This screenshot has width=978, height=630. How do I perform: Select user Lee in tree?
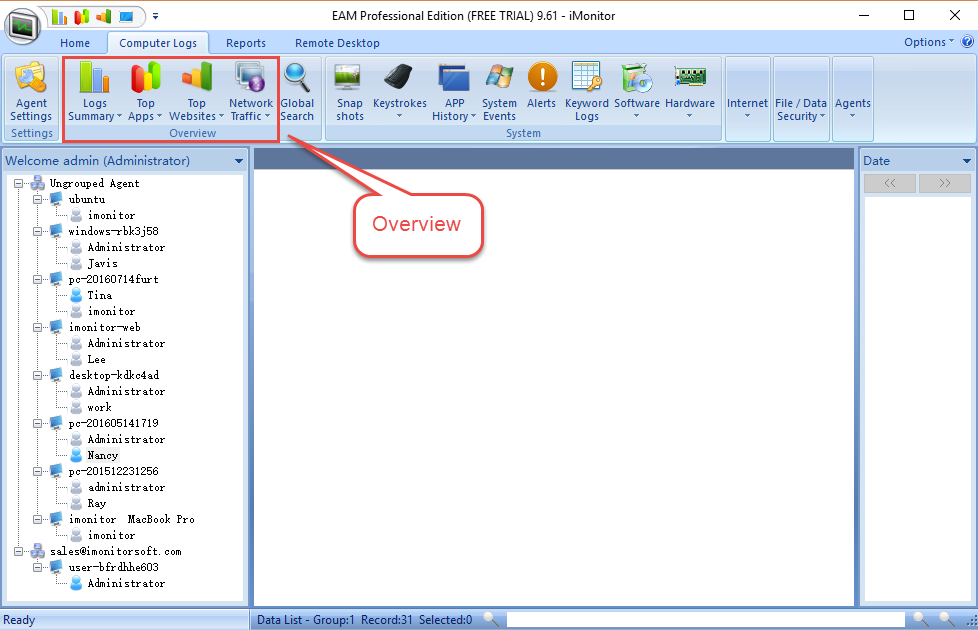click(96, 359)
